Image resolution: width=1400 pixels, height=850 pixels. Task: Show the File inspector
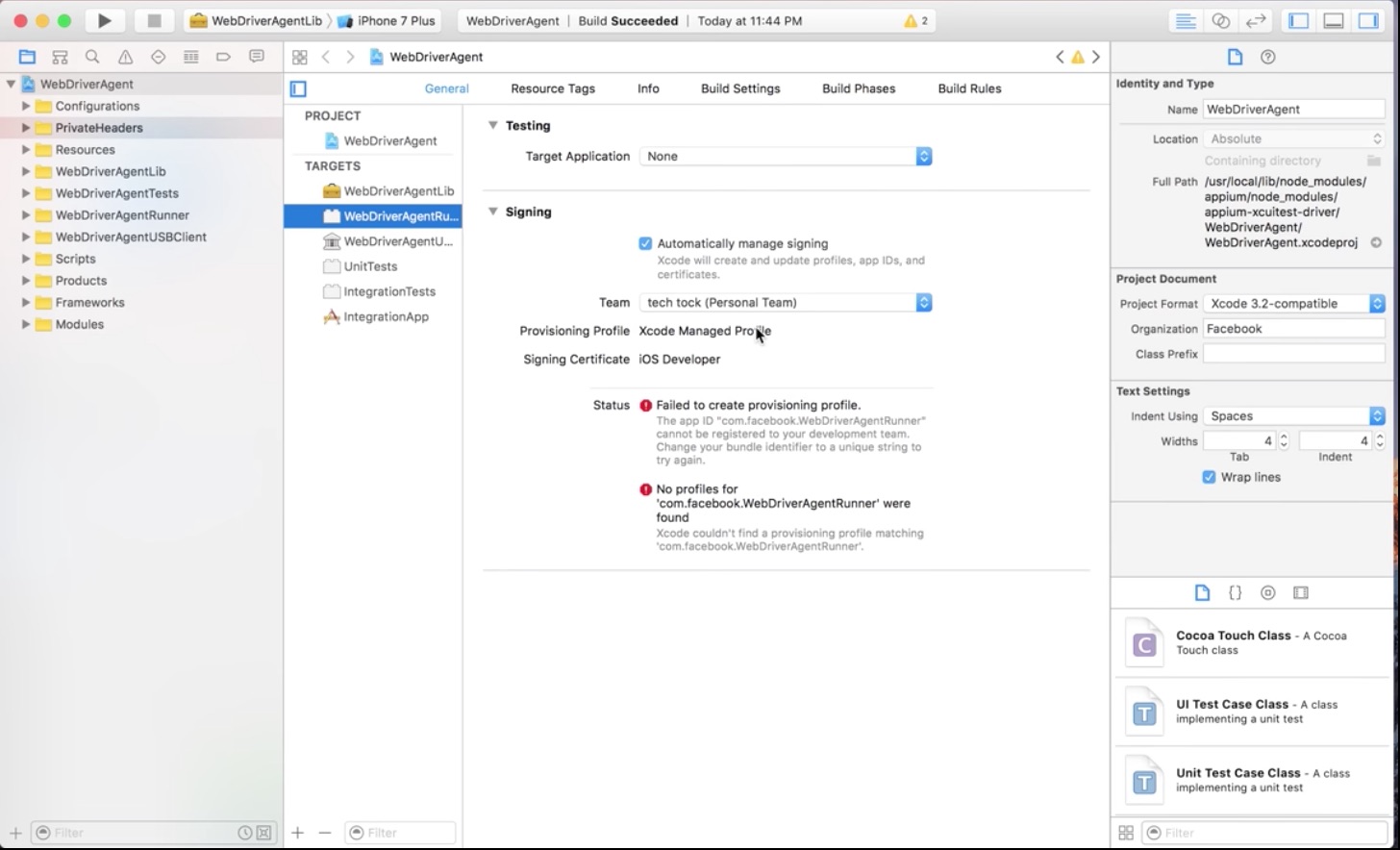1235,57
